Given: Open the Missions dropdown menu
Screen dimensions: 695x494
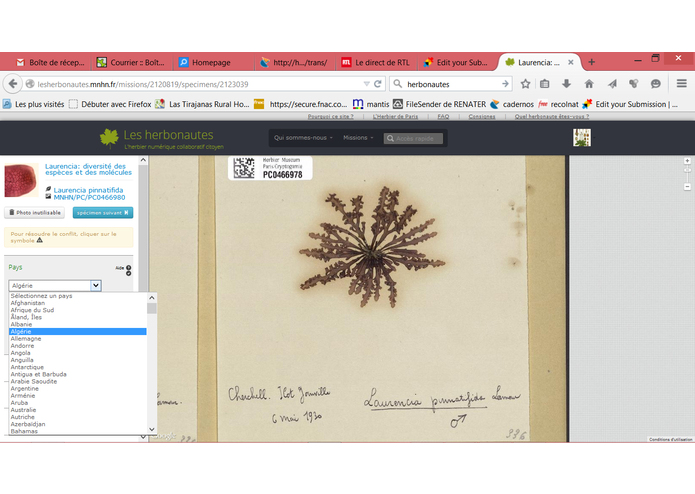Looking at the screenshot, I should tap(358, 138).
